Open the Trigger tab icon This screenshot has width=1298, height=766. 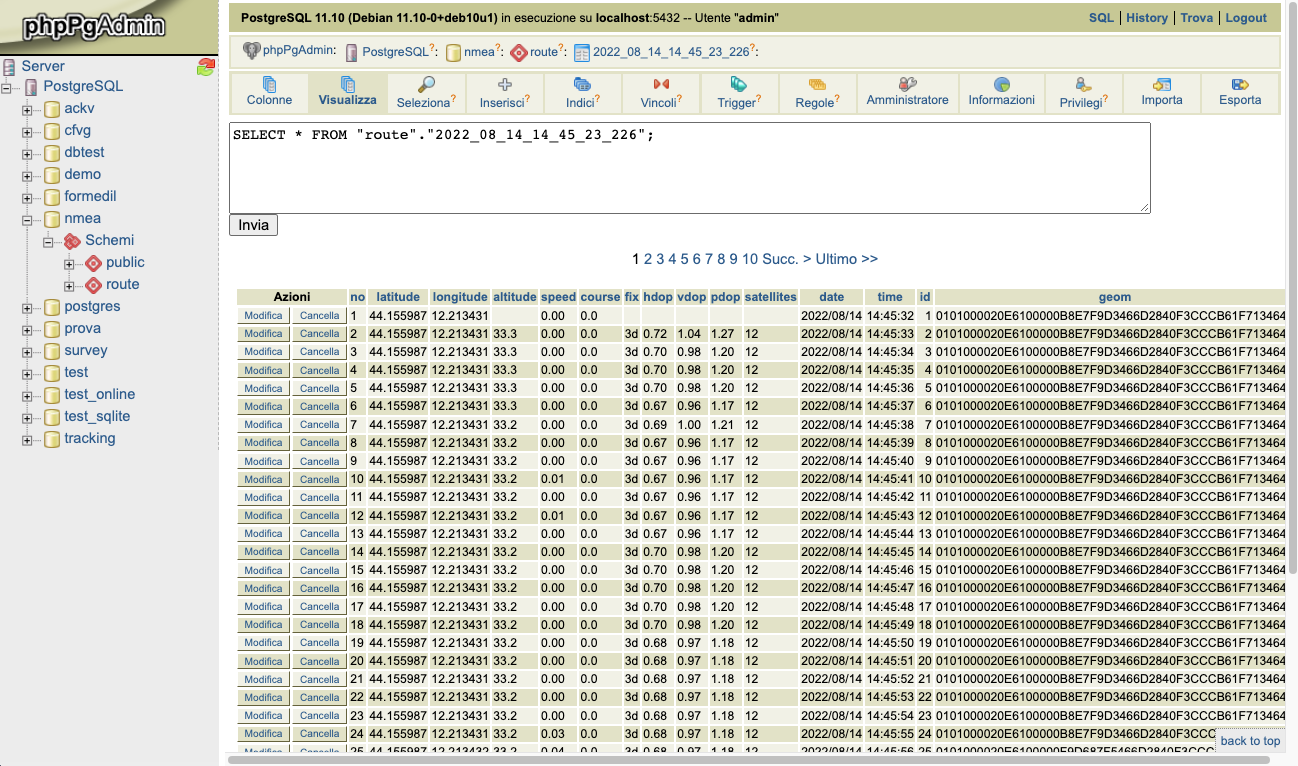tap(739, 84)
